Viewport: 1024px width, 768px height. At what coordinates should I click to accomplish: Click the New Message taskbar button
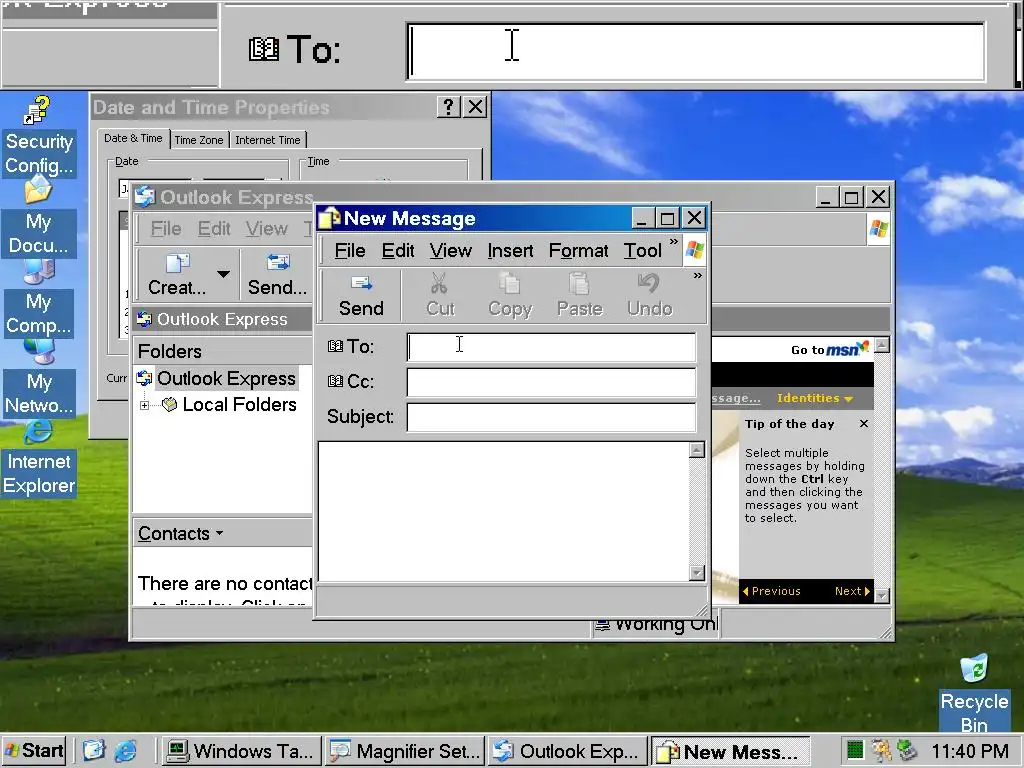tap(729, 752)
